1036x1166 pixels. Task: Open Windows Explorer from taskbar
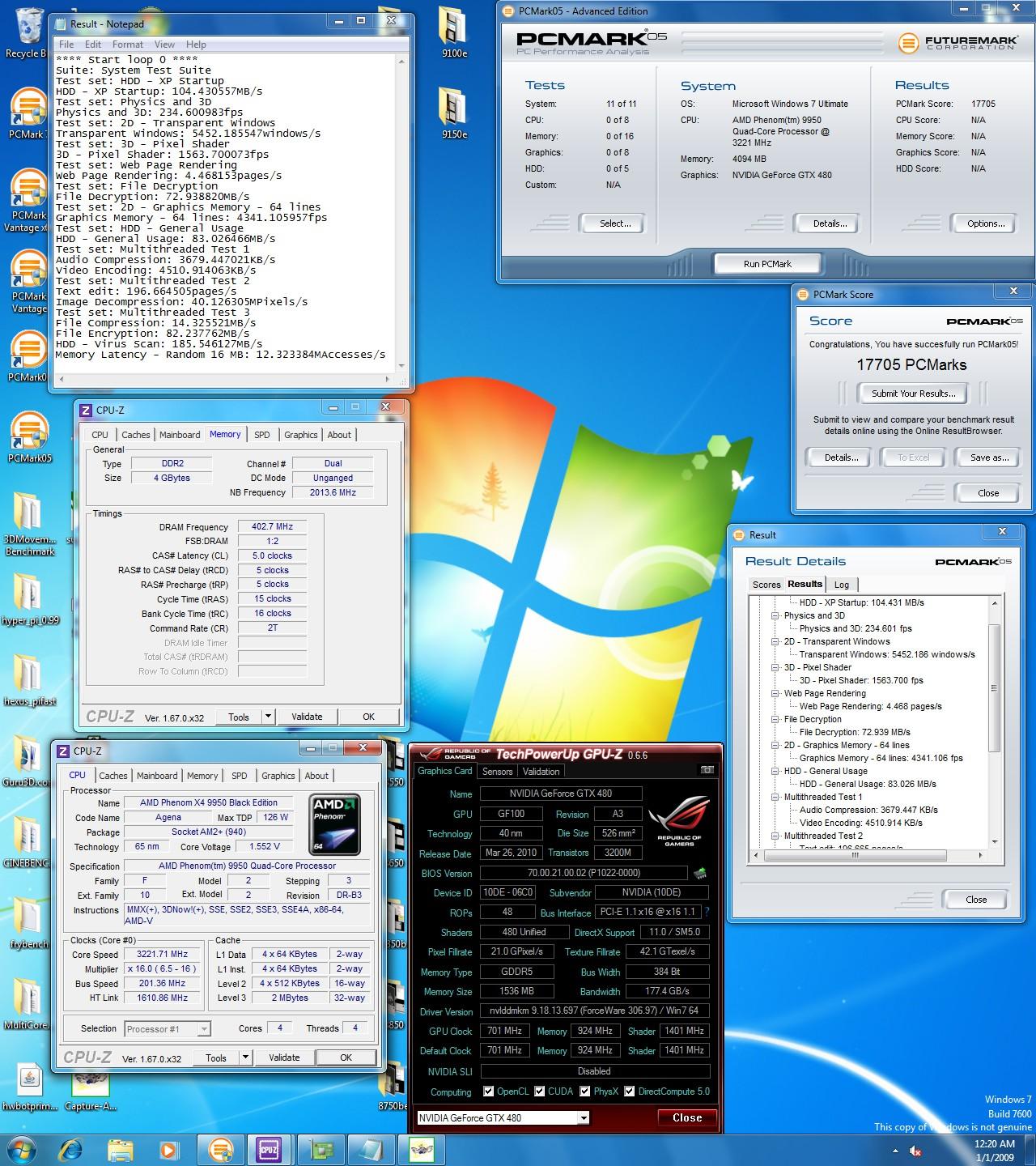121,1149
